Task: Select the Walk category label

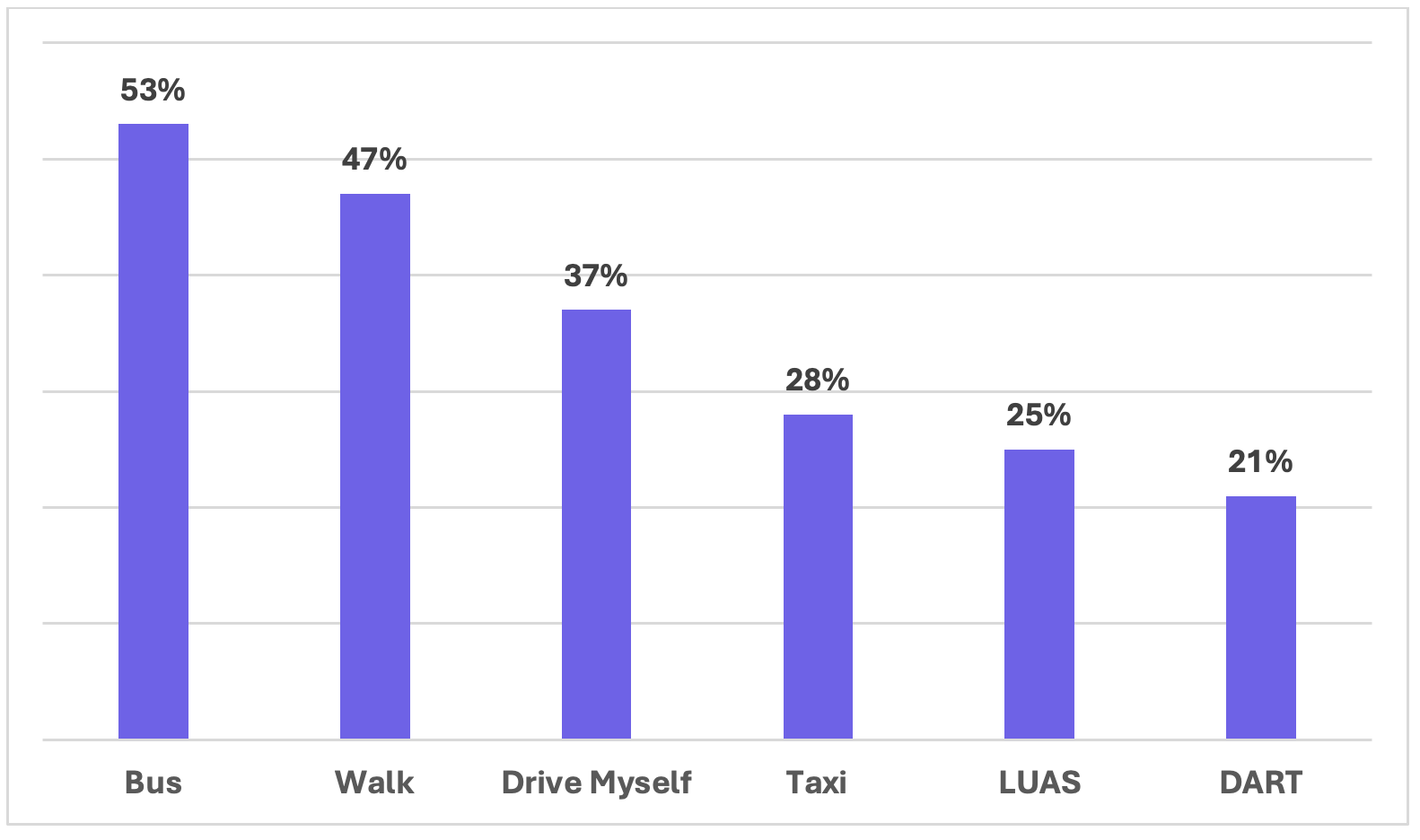Action: tap(374, 783)
